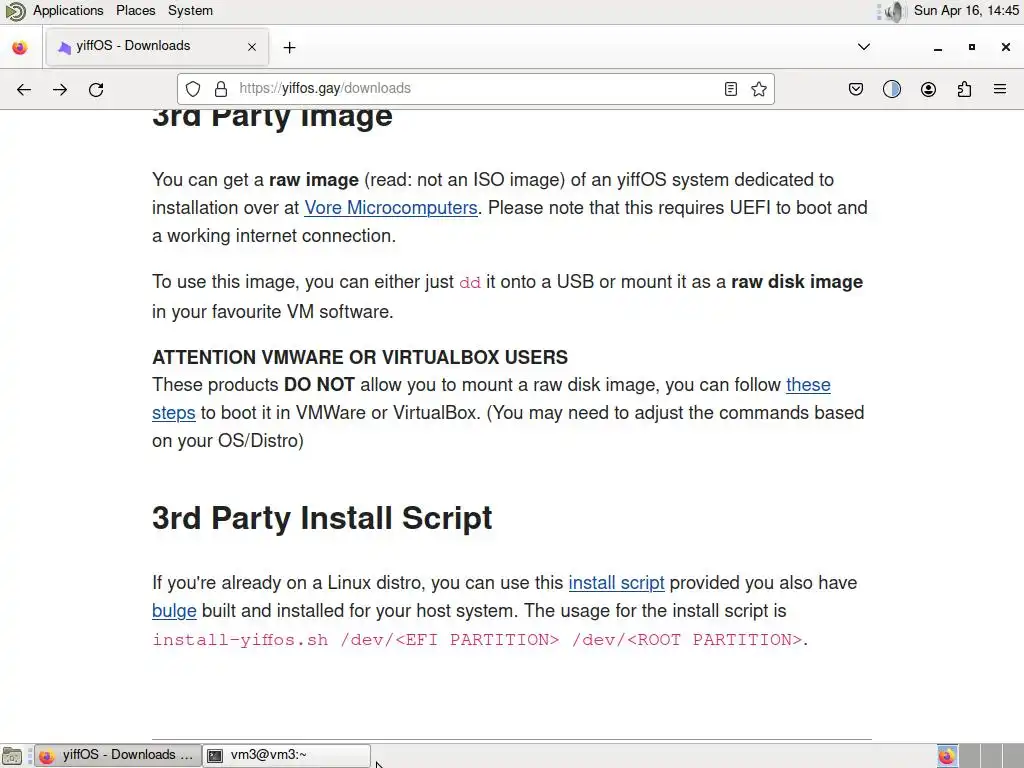Select the yiffOS - Downloads taskbar entry
This screenshot has width=1024, height=768.
click(117, 756)
